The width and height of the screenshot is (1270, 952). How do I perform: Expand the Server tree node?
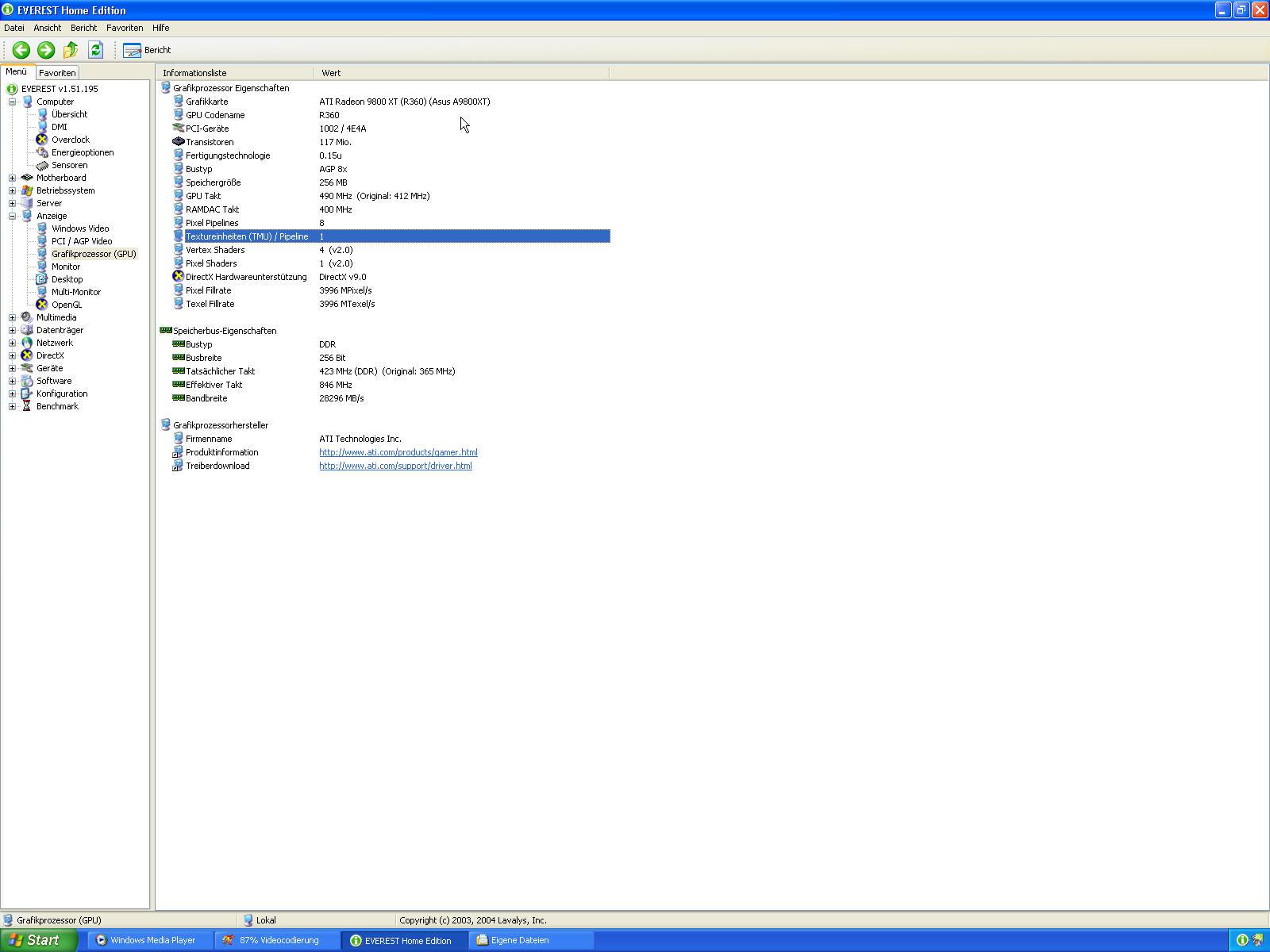tap(12, 203)
